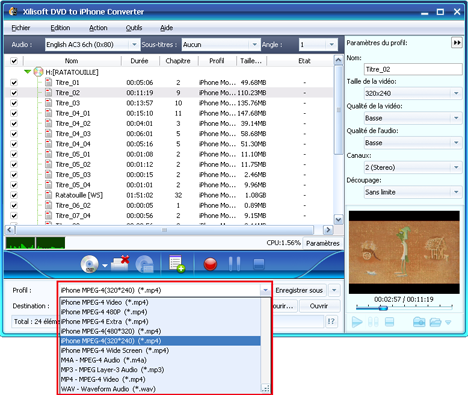This screenshot has width=468, height=395.
Task: Click the Xilisoft application logo icon
Action: coord(13,11)
